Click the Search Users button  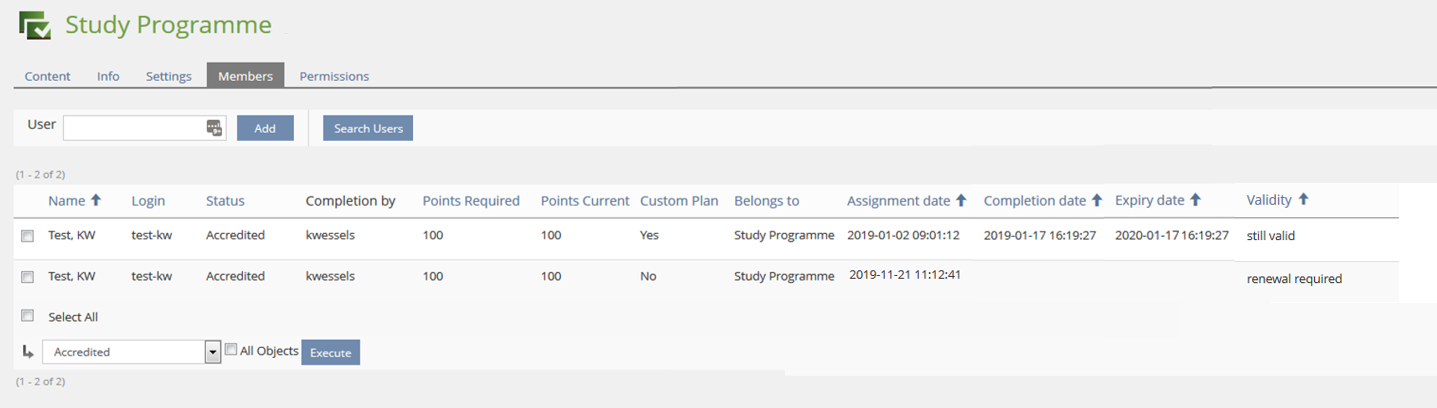pyautogui.click(x=368, y=128)
